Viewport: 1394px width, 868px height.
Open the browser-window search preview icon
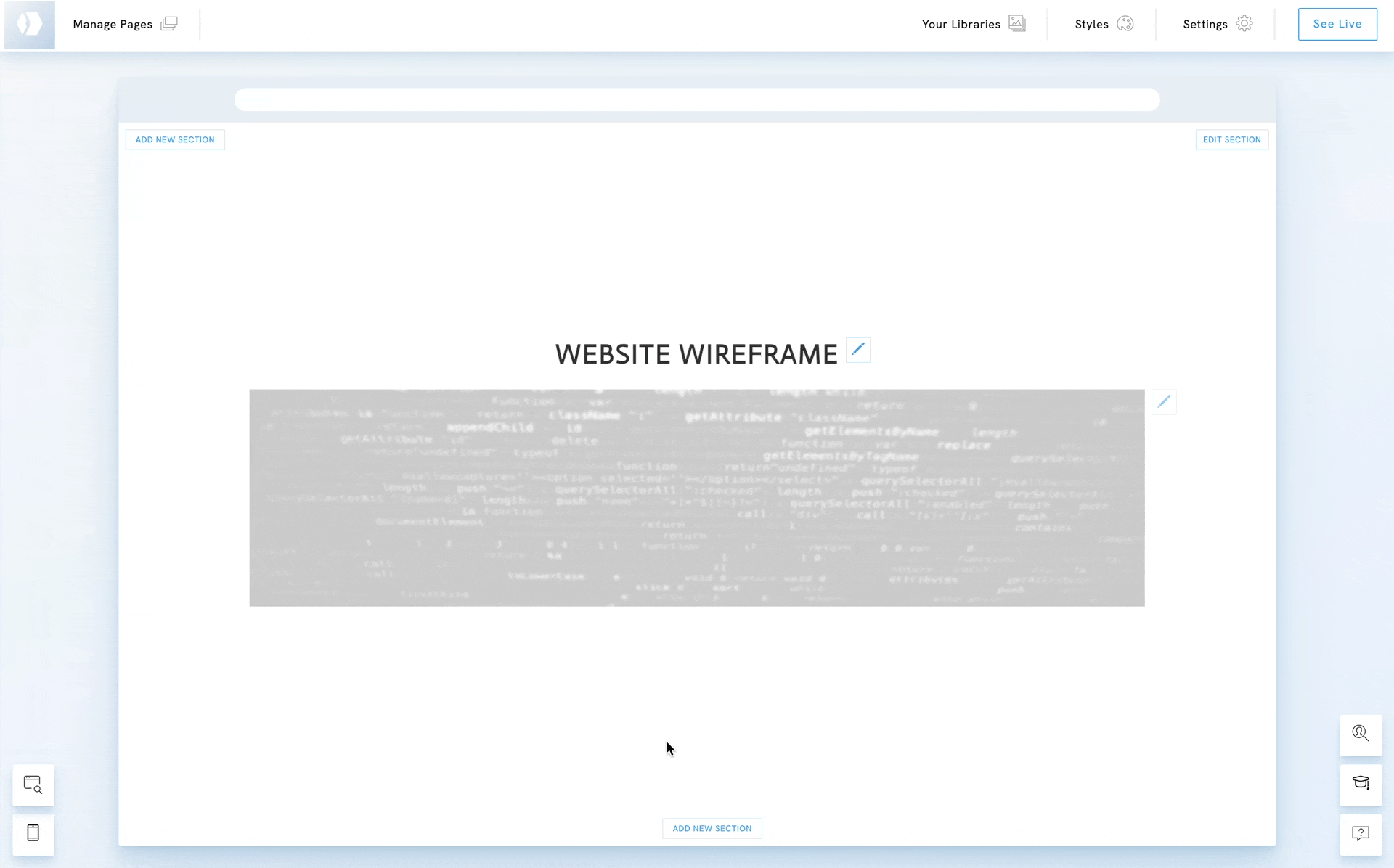point(33,785)
